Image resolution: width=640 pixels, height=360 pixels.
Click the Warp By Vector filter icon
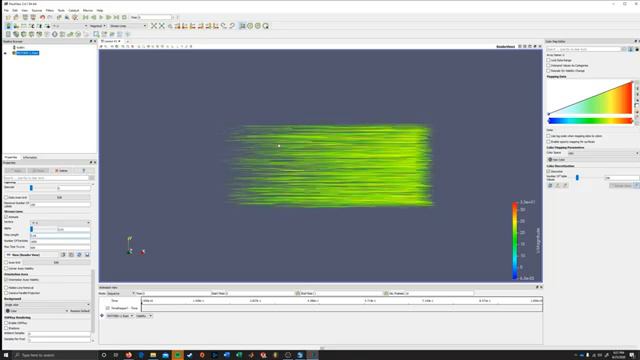70,34
